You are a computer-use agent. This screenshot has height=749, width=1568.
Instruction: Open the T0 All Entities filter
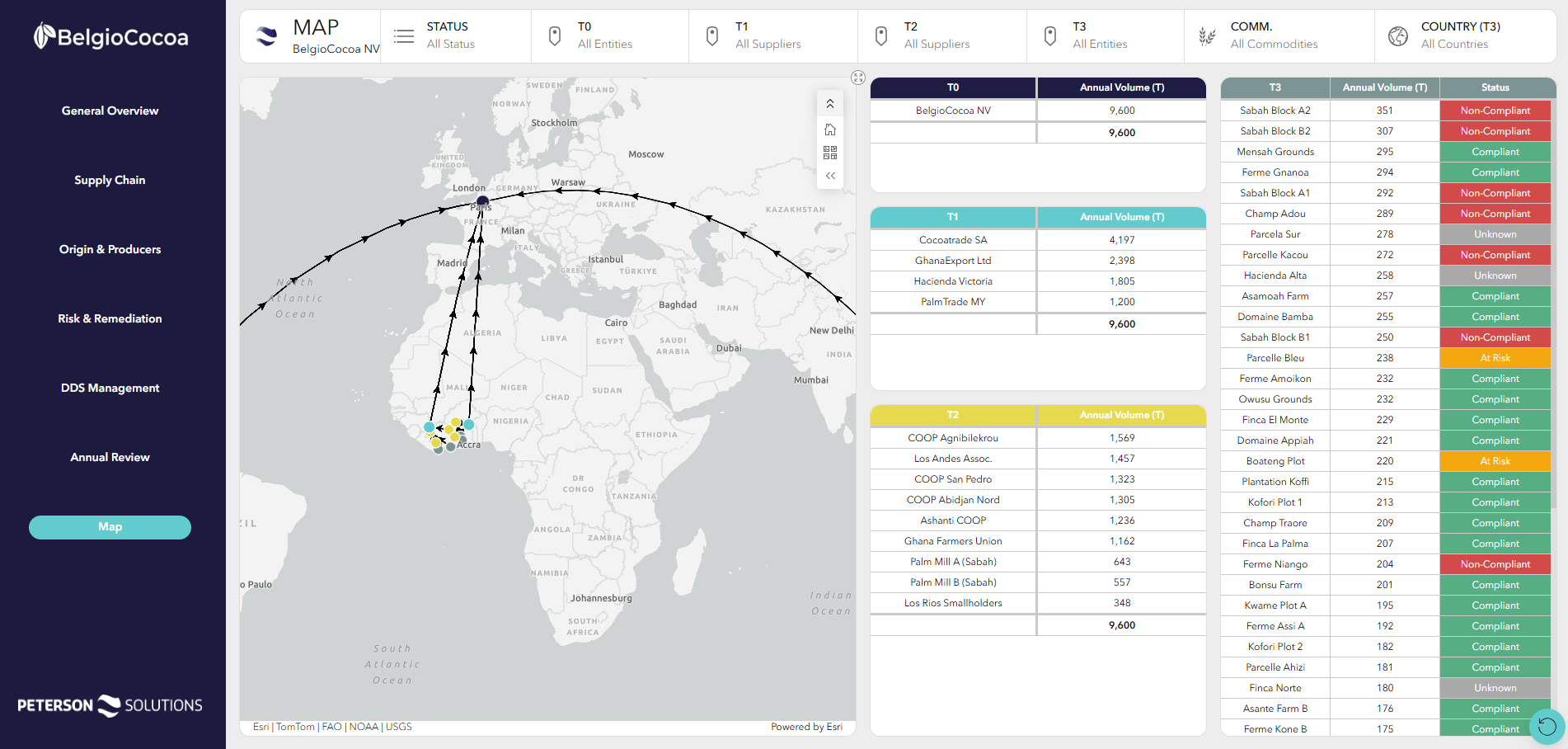(610, 36)
